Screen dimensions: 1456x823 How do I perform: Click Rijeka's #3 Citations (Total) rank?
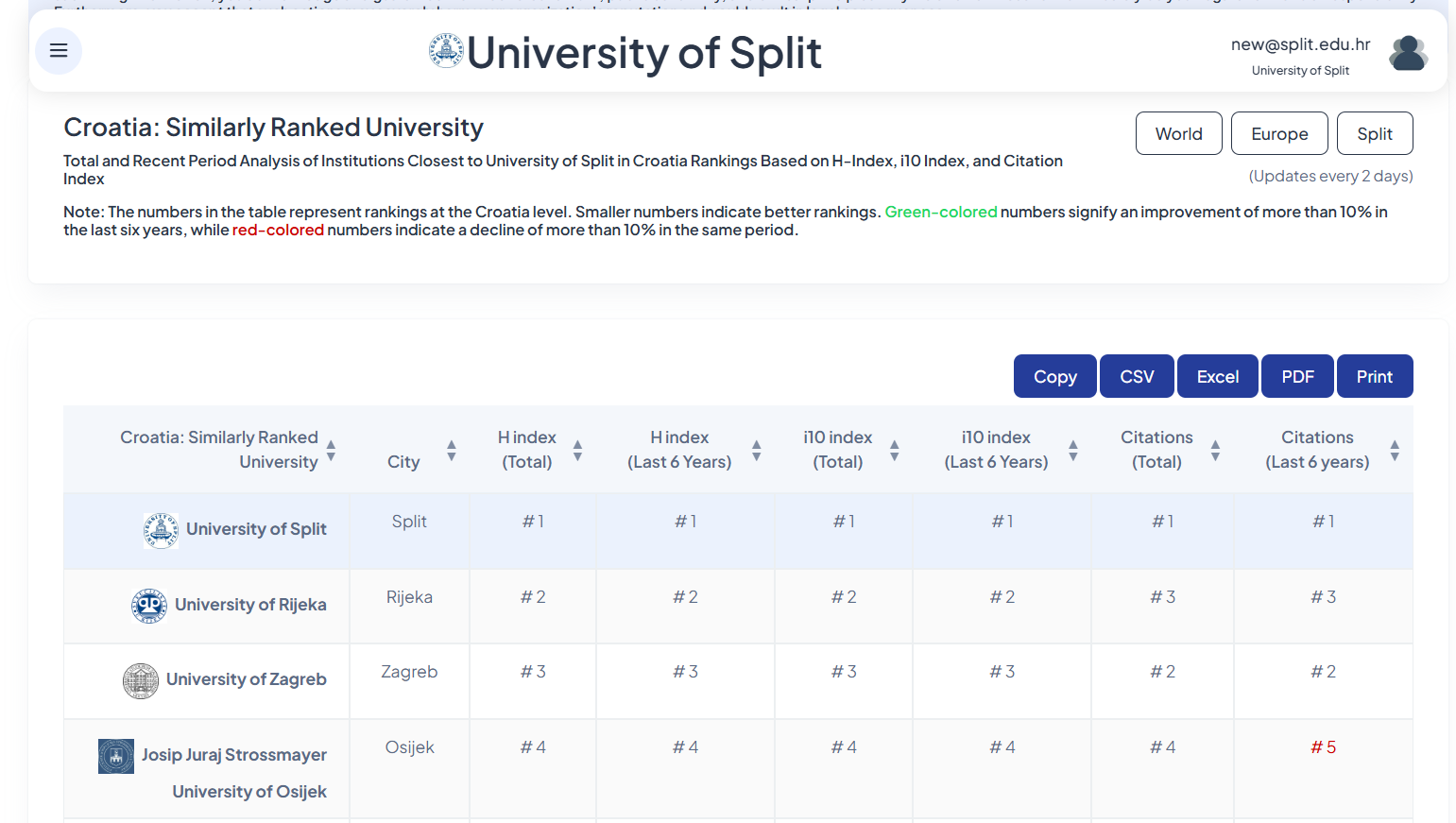[x=1162, y=597]
